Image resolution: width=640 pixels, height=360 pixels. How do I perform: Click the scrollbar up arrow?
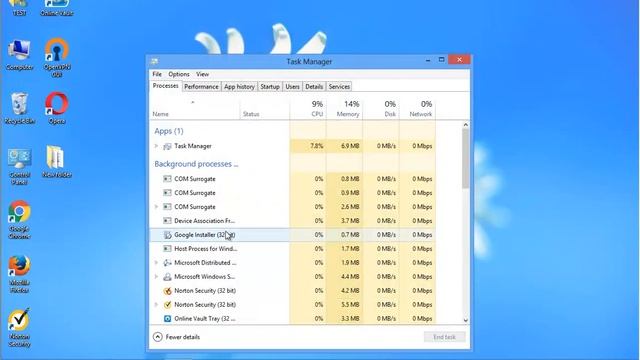click(x=465, y=124)
